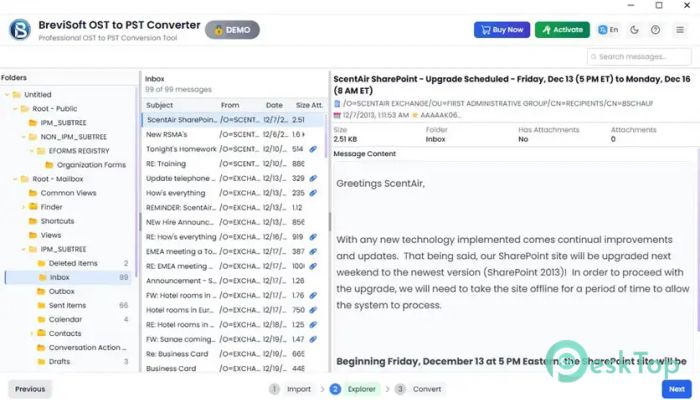700x400 pixels.
Task: Click the DEMO lock badge
Action: (x=232, y=30)
